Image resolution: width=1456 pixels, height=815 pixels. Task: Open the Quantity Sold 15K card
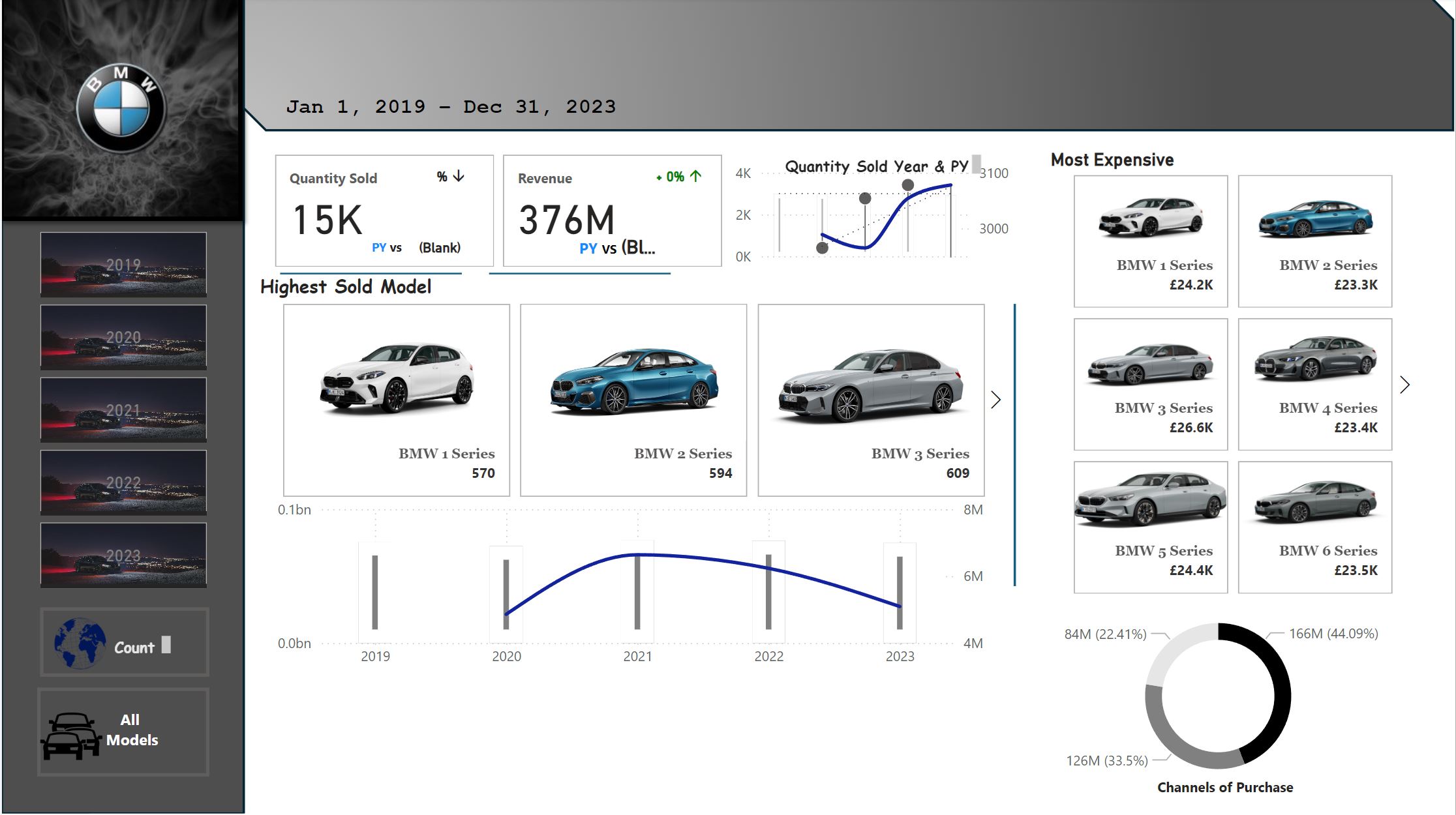(x=384, y=211)
